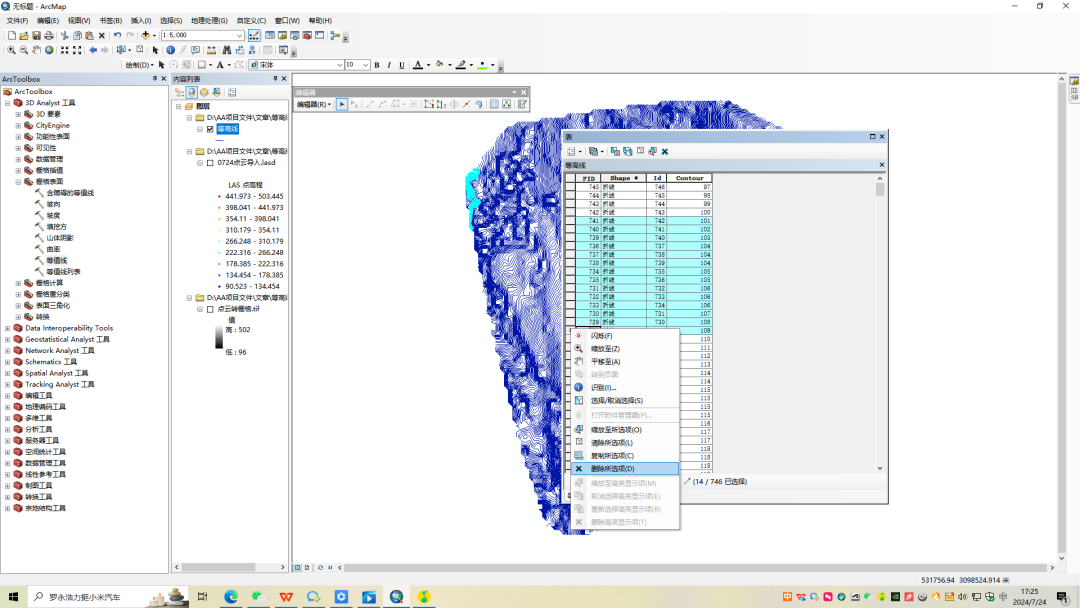Open the 文件(F) menu
The width and height of the screenshot is (1080, 608).
(x=17, y=21)
